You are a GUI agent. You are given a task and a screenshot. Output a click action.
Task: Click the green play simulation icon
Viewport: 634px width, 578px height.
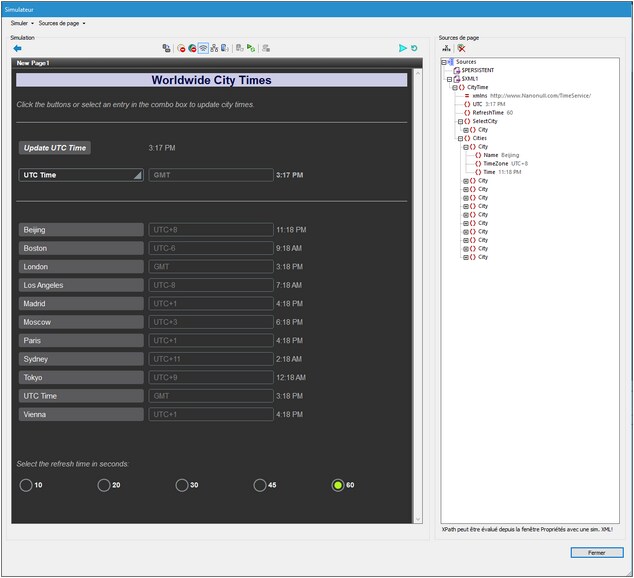click(x=402, y=48)
